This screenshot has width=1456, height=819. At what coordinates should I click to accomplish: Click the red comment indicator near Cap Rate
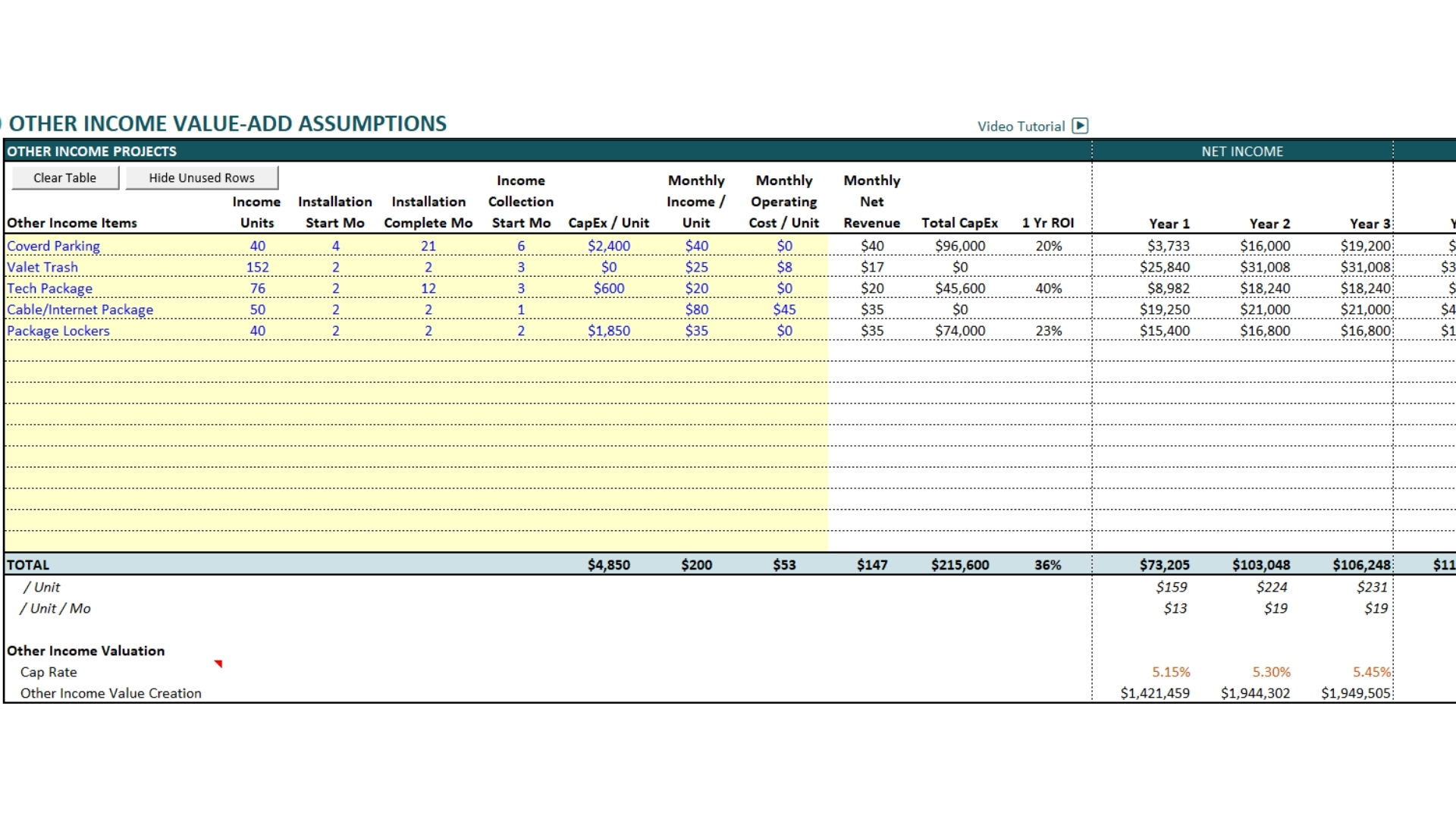pyautogui.click(x=218, y=664)
